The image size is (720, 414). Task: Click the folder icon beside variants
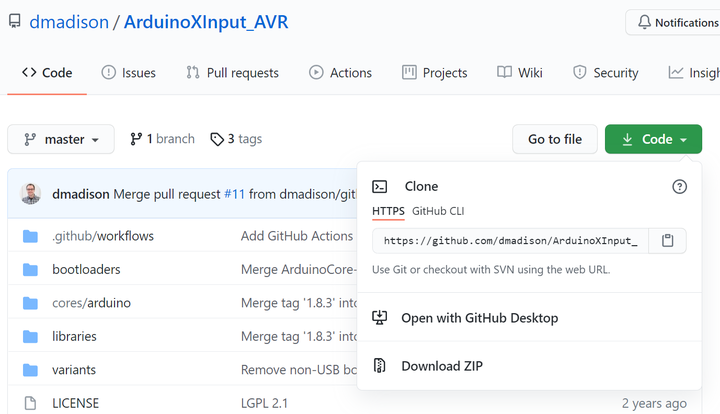pos(30,370)
